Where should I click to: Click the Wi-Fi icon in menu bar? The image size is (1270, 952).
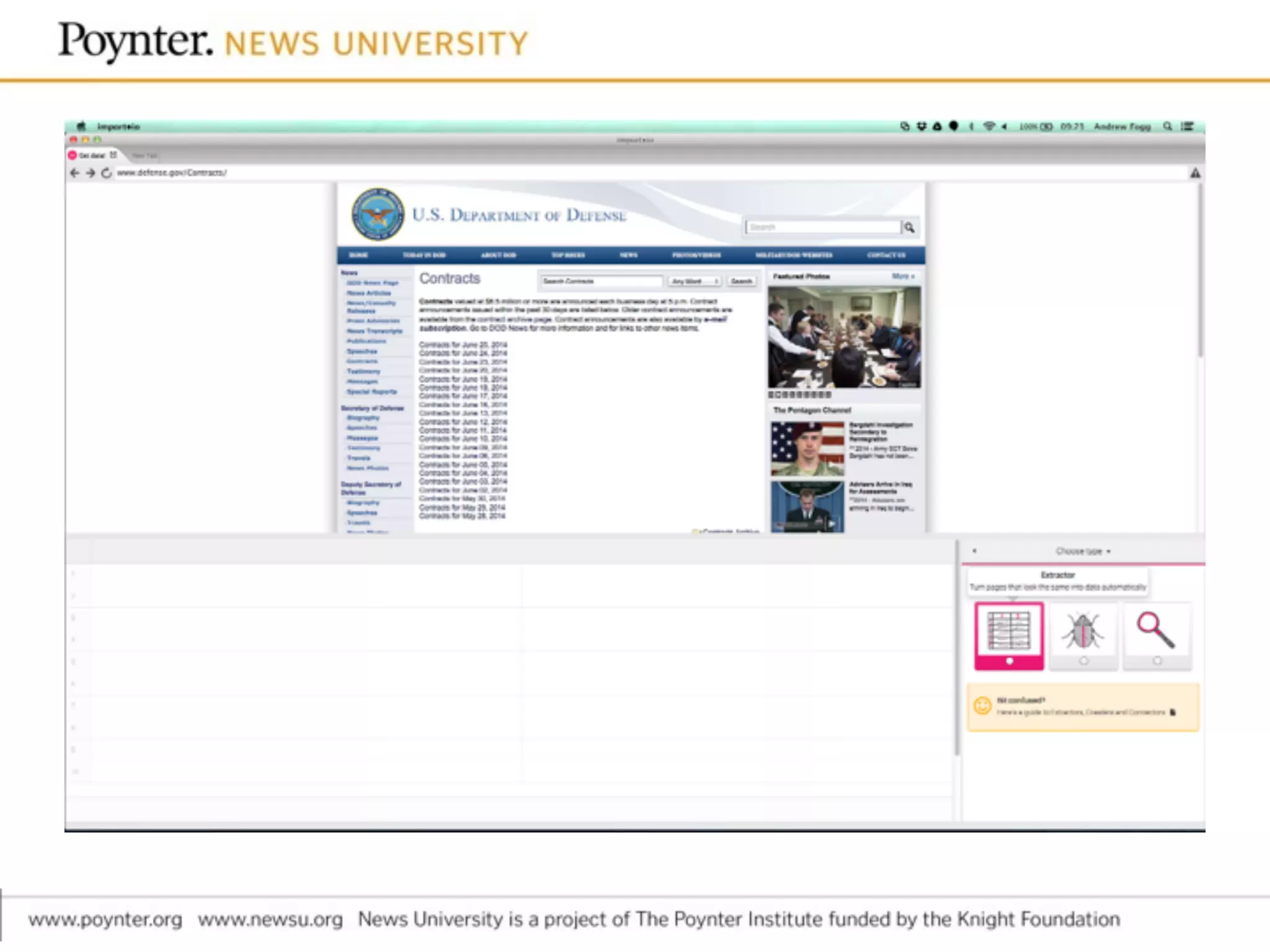(989, 126)
